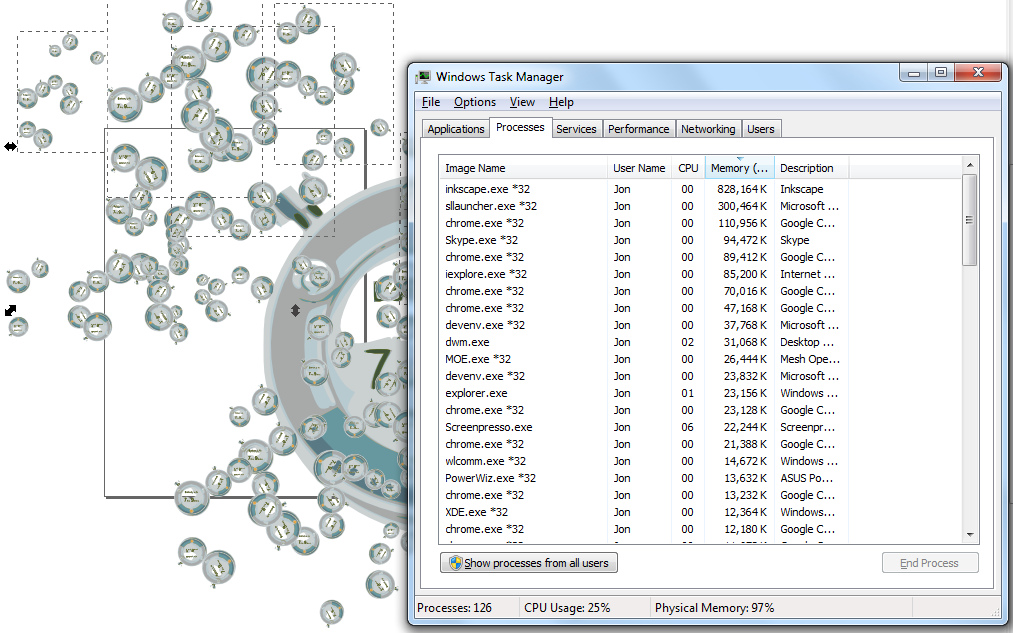This screenshot has height=633, width=1013.
Task: Click the Task Manager title bar icon
Action: pyautogui.click(x=424, y=77)
